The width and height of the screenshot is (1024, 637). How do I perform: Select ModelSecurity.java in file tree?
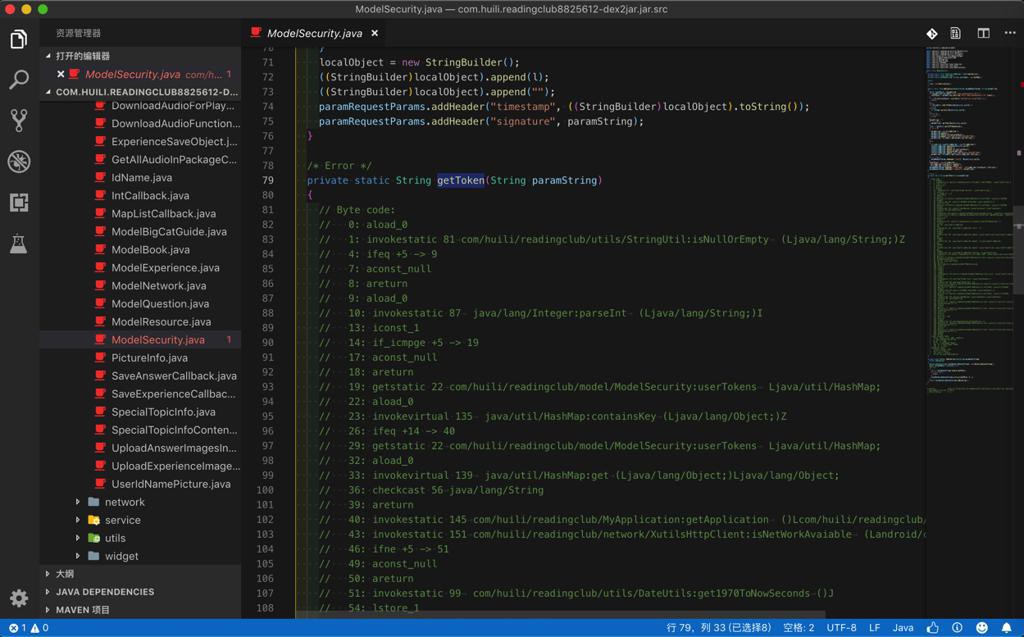point(140,340)
